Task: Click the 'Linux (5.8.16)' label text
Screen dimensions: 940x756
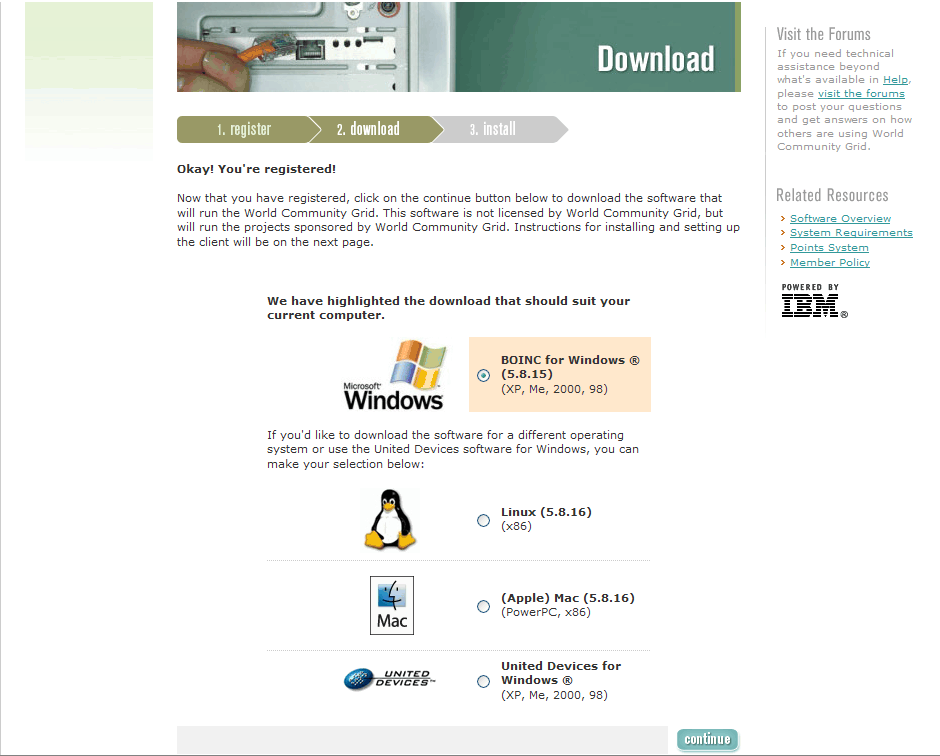Action: (546, 512)
